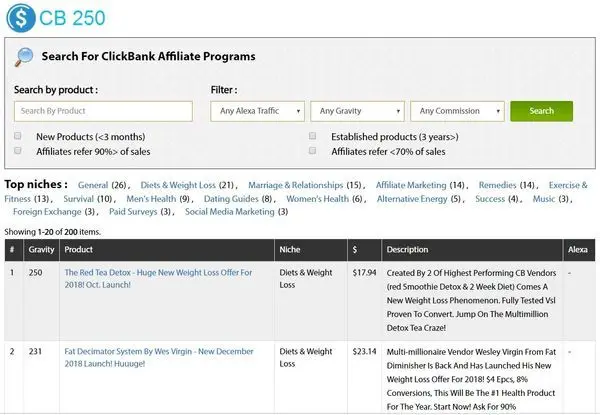Open the Remedies niche link
This screenshot has width=600, height=415.
click(x=497, y=185)
